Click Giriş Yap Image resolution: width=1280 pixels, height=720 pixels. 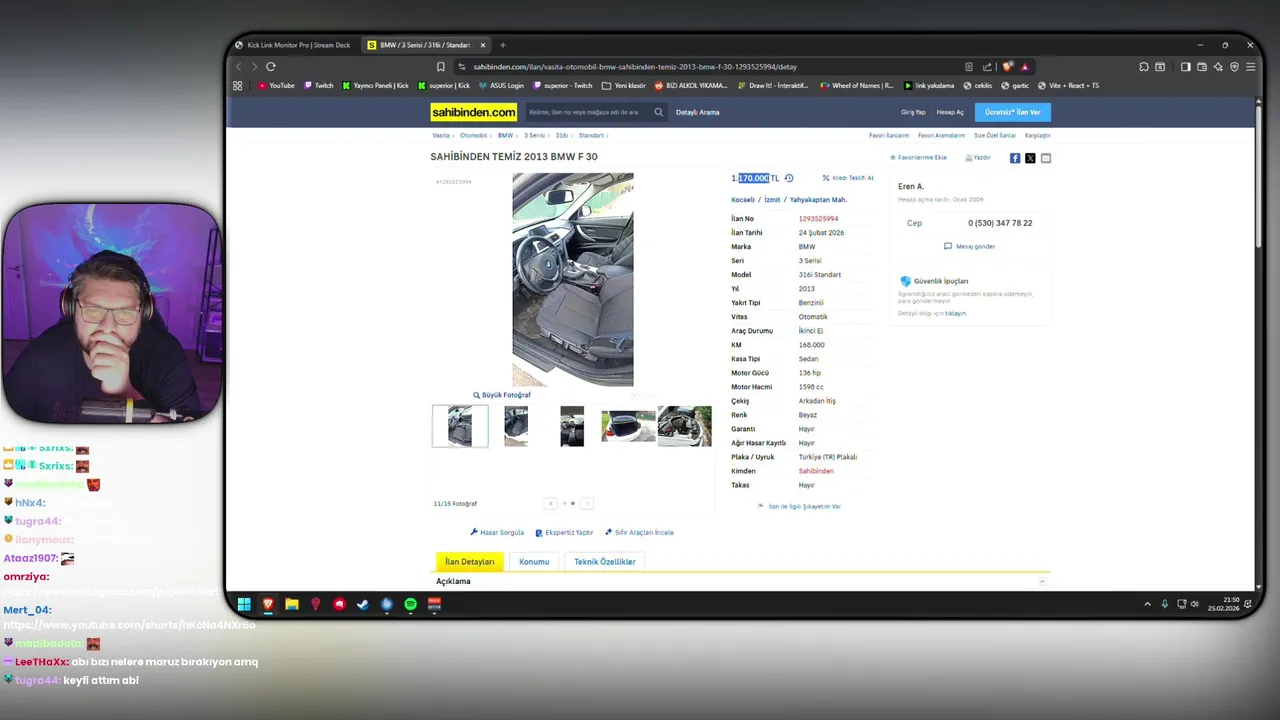point(913,112)
